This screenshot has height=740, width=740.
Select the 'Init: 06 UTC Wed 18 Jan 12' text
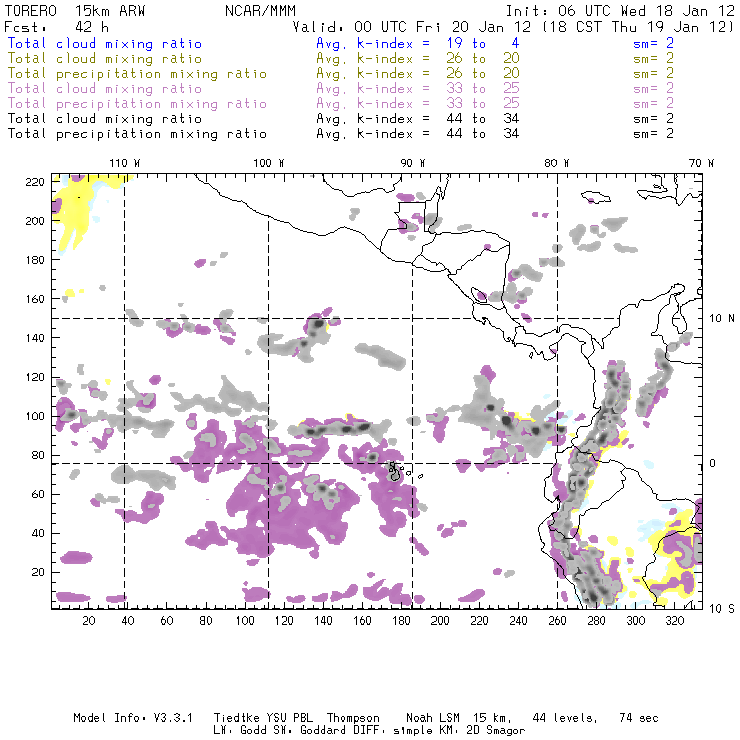coord(620,11)
